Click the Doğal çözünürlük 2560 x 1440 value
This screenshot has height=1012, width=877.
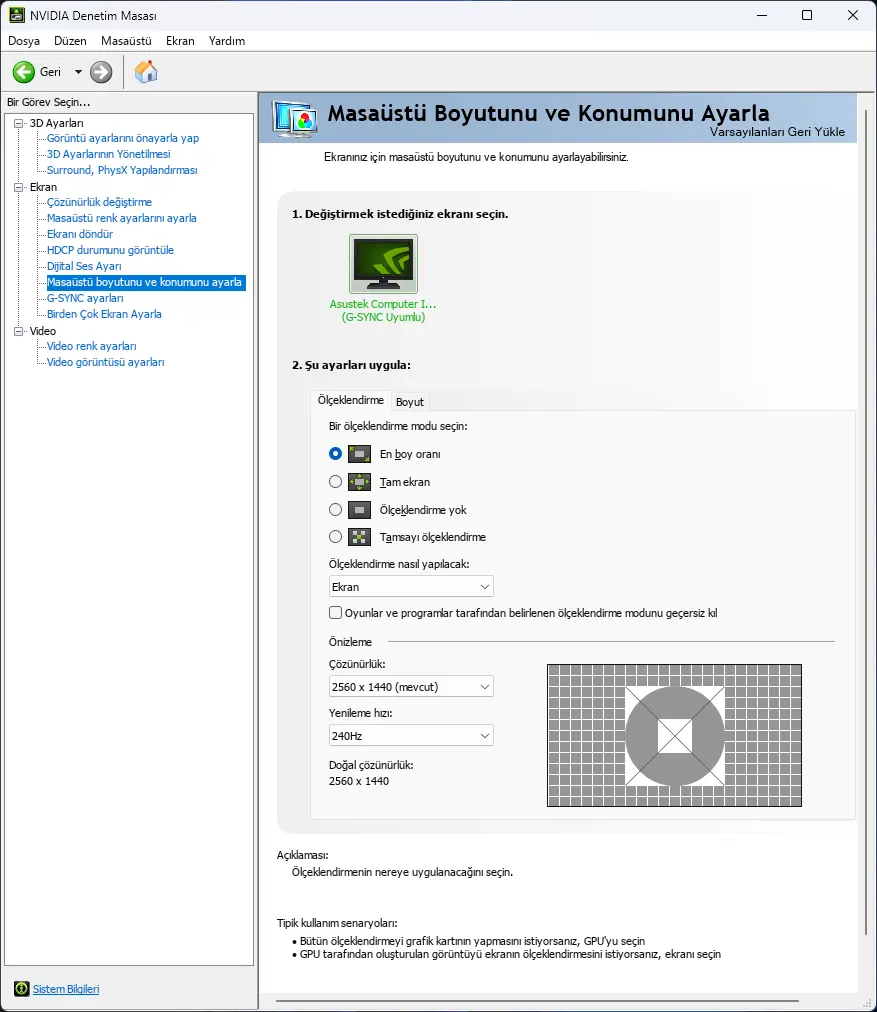pyautogui.click(x=359, y=781)
